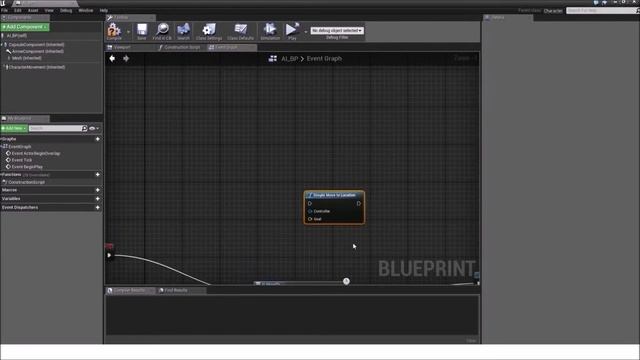Viewport: 640px width, 360px height.
Task: Click the exec output pin on the node
Action: point(359,203)
